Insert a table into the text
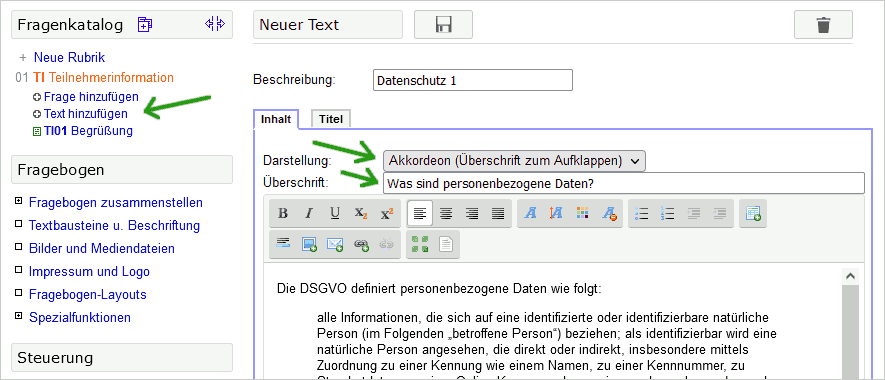Screen dimensions: 885x380 tap(752, 213)
